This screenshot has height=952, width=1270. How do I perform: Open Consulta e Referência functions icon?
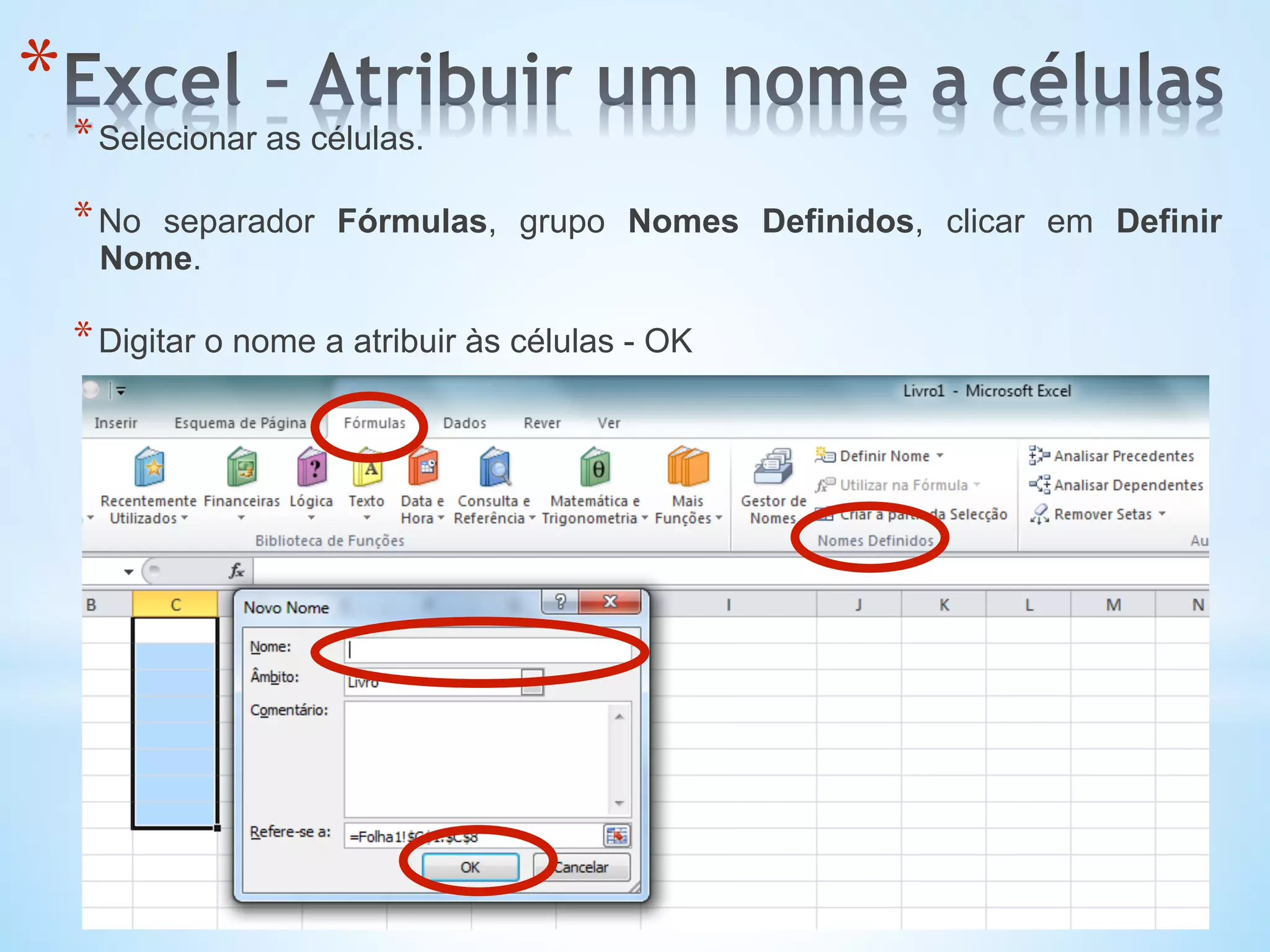point(494,467)
